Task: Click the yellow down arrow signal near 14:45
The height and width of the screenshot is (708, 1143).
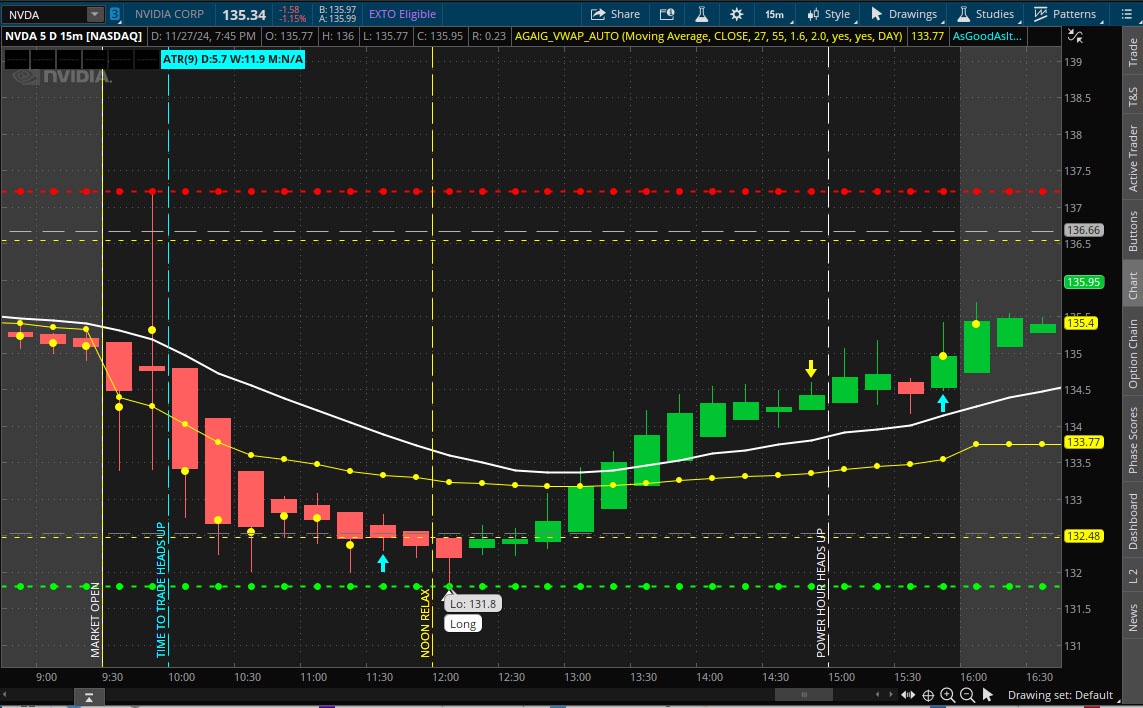Action: pyautogui.click(x=811, y=368)
